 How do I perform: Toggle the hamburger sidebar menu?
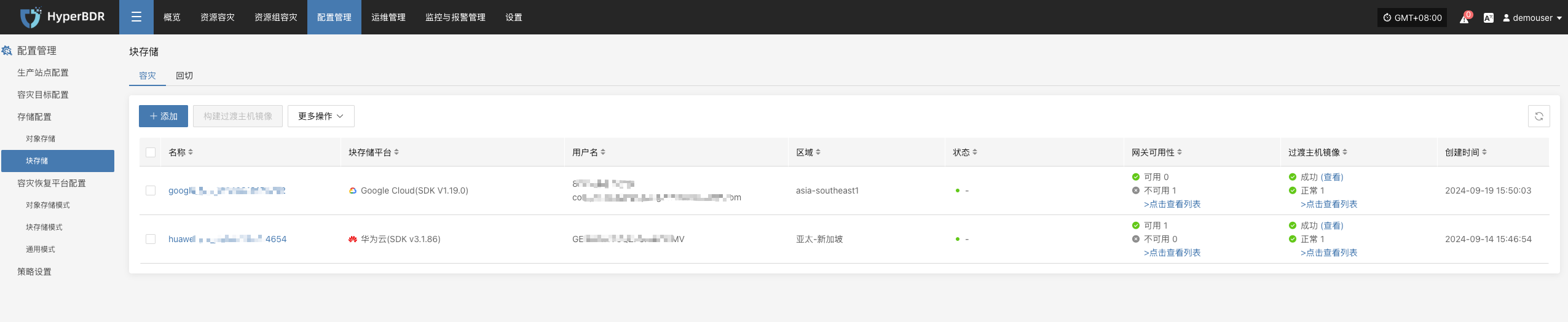136,17
